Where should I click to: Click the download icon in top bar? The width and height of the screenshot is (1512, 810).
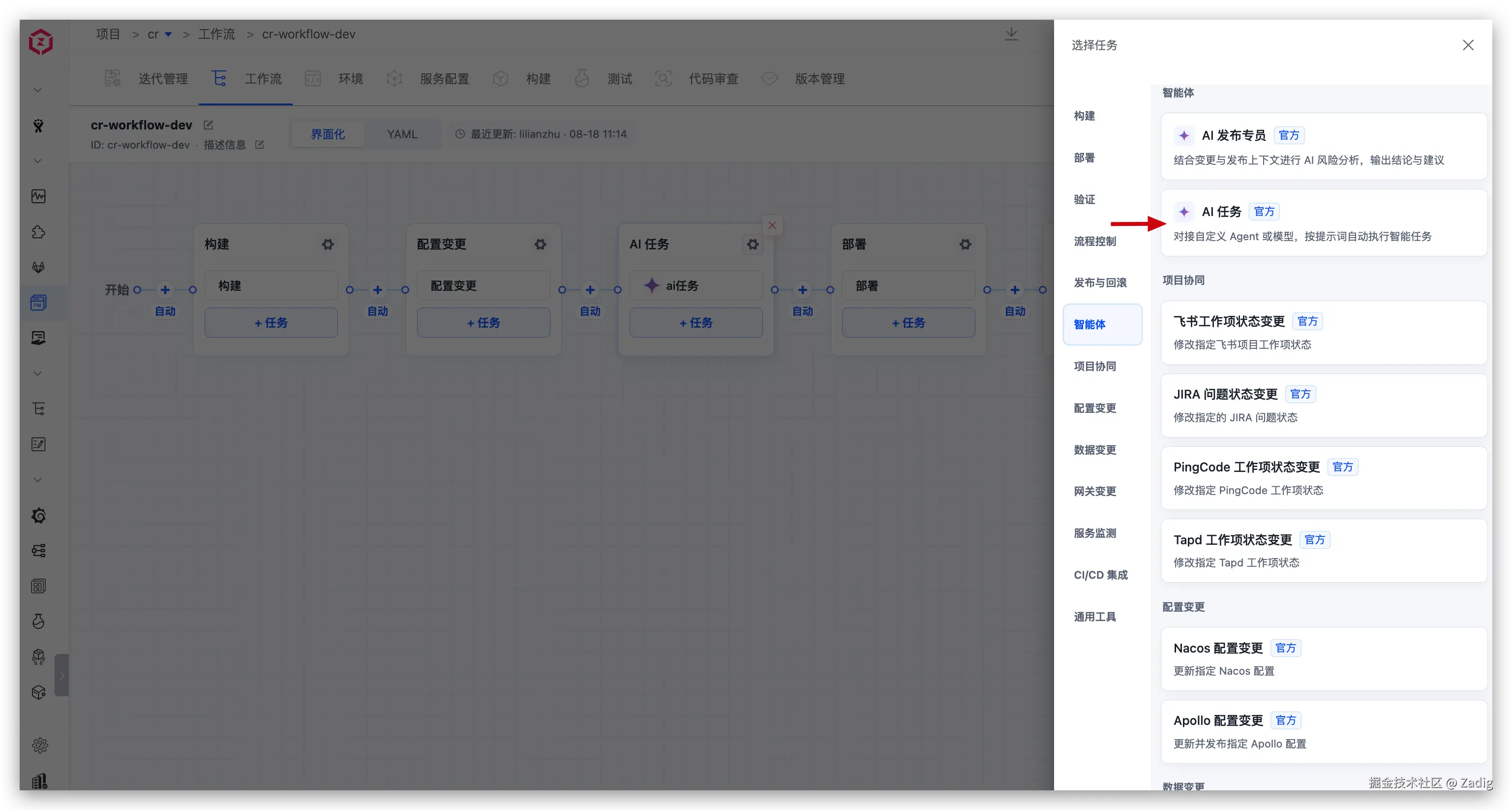tap(1011, 34)
